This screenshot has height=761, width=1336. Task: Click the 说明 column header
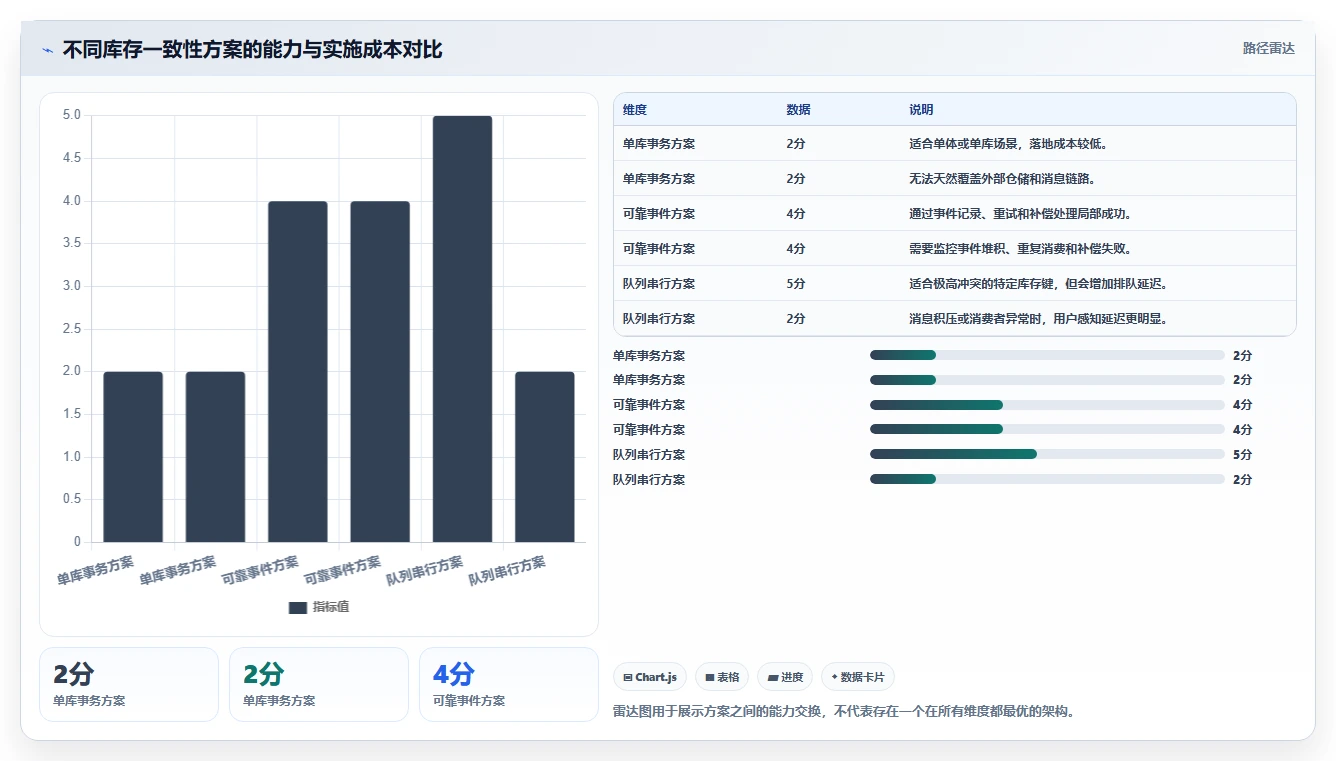tap(921, 110)
